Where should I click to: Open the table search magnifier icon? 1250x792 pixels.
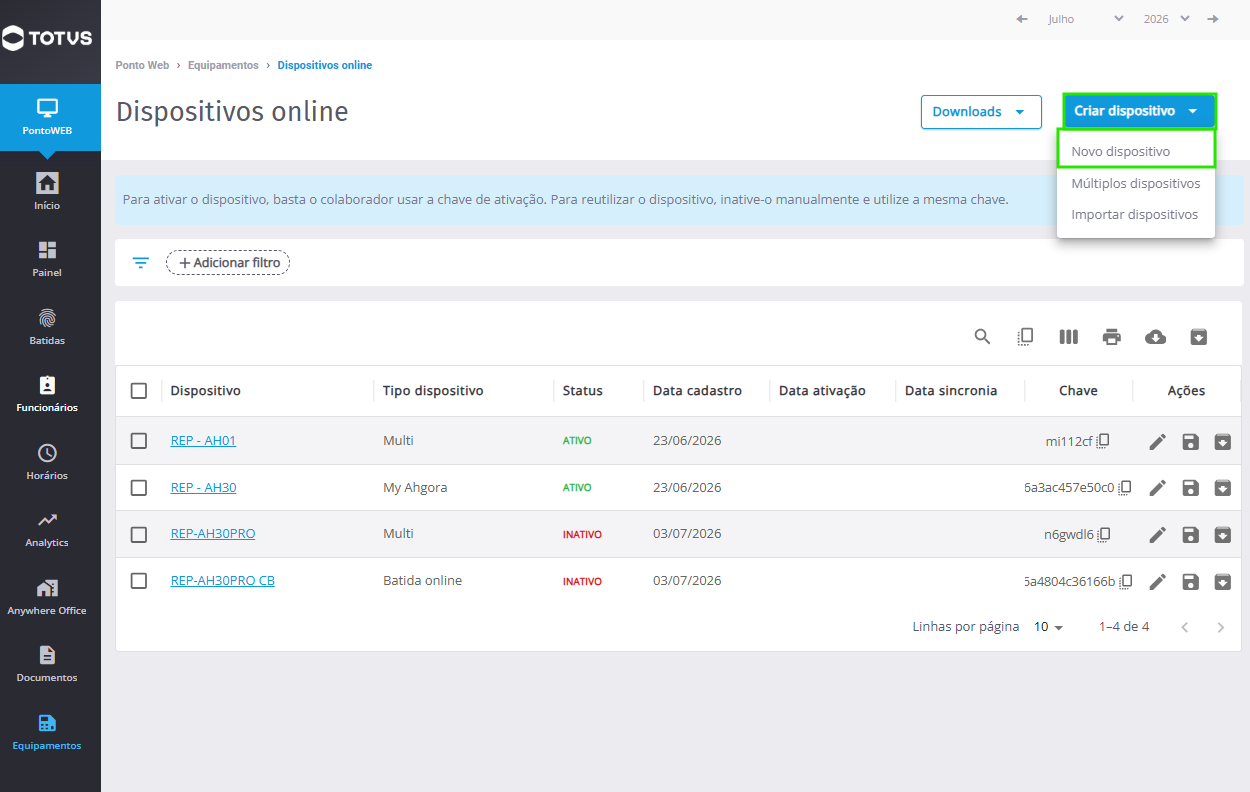[982, 337]
